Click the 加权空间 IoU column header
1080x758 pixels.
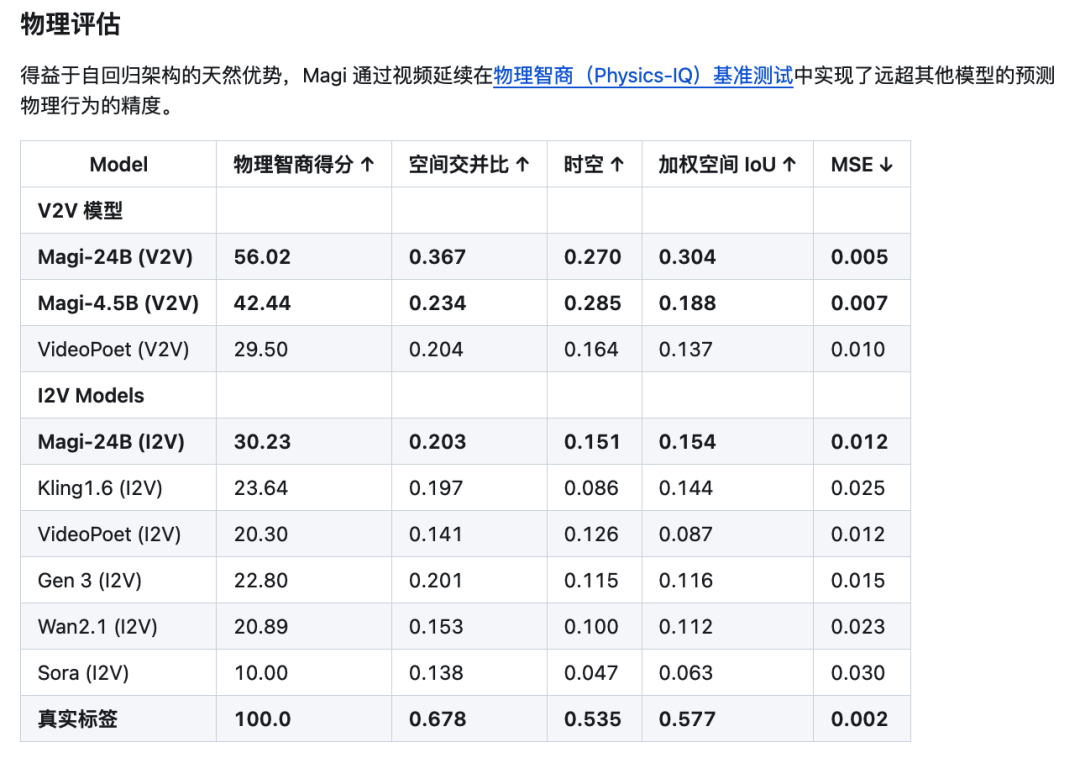(x=727, y=165)
